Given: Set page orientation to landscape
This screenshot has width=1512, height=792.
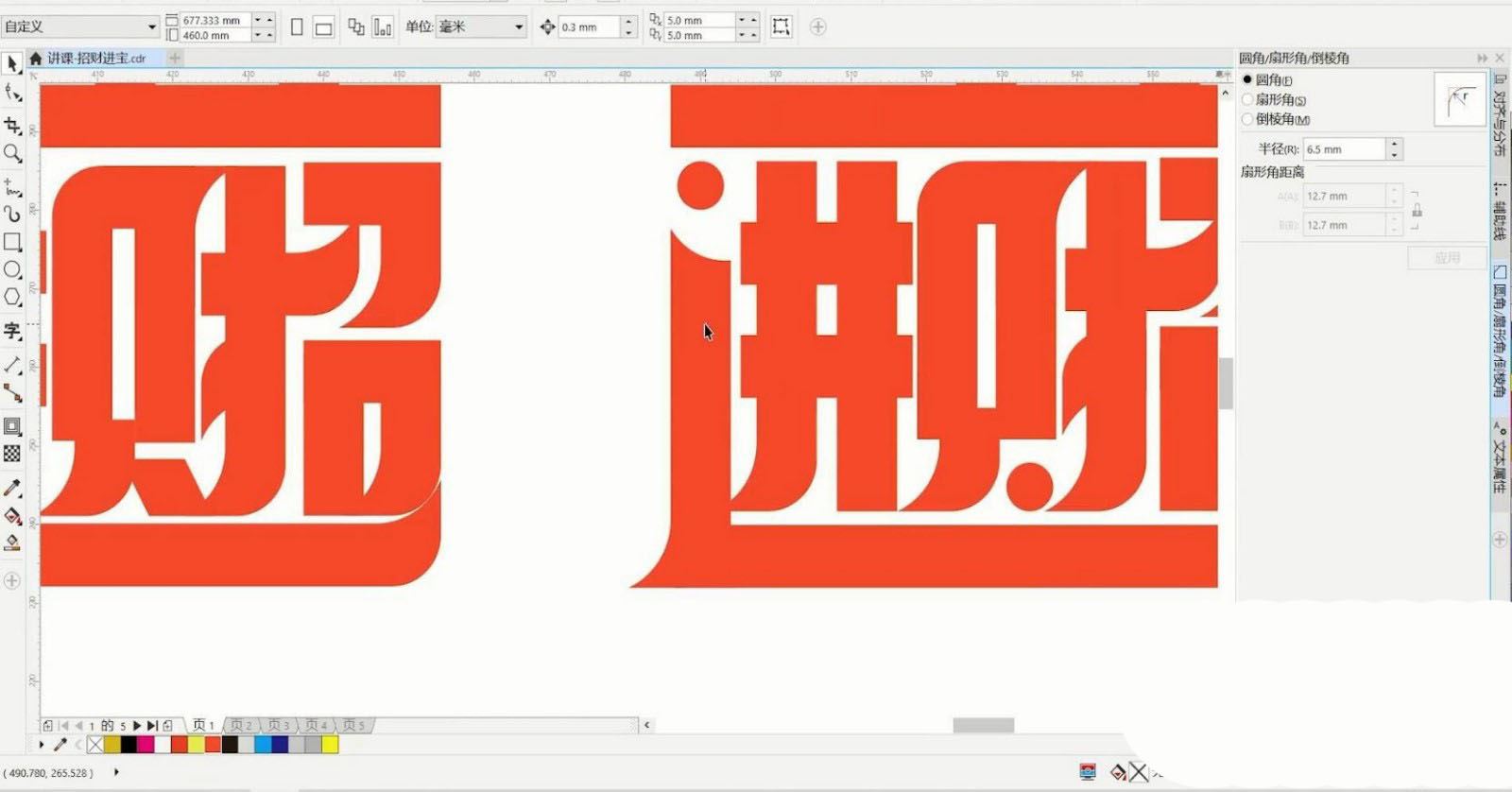Looking at the screenshot, I should click(323, 27).
